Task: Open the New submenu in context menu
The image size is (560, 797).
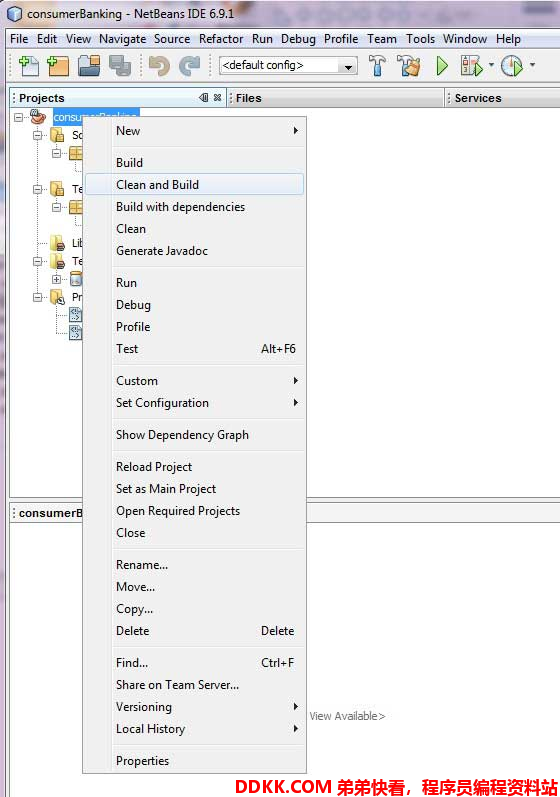Action: coord(195,131)
